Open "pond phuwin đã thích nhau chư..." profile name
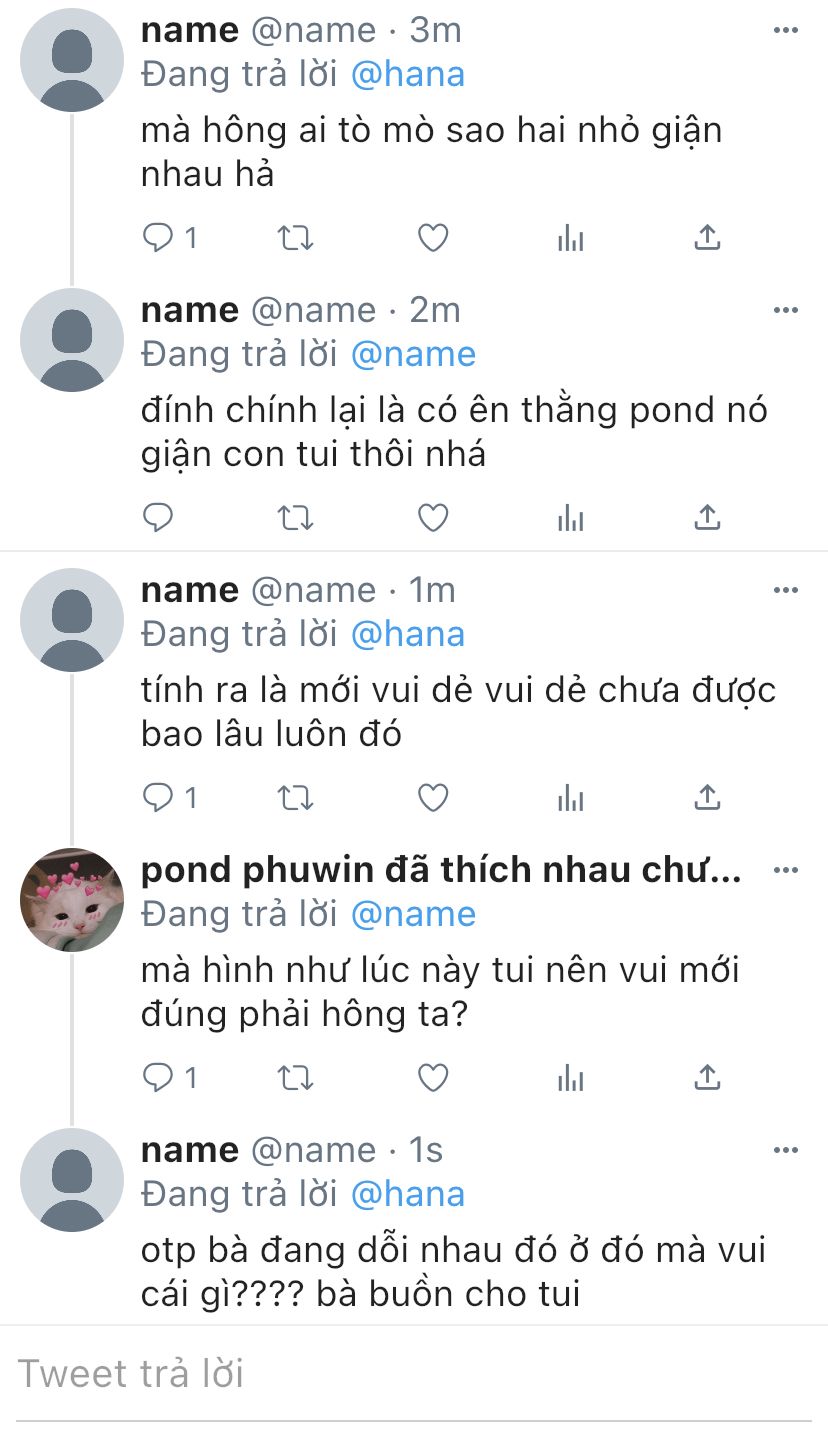828x1450 pixels. pos(441,870)
